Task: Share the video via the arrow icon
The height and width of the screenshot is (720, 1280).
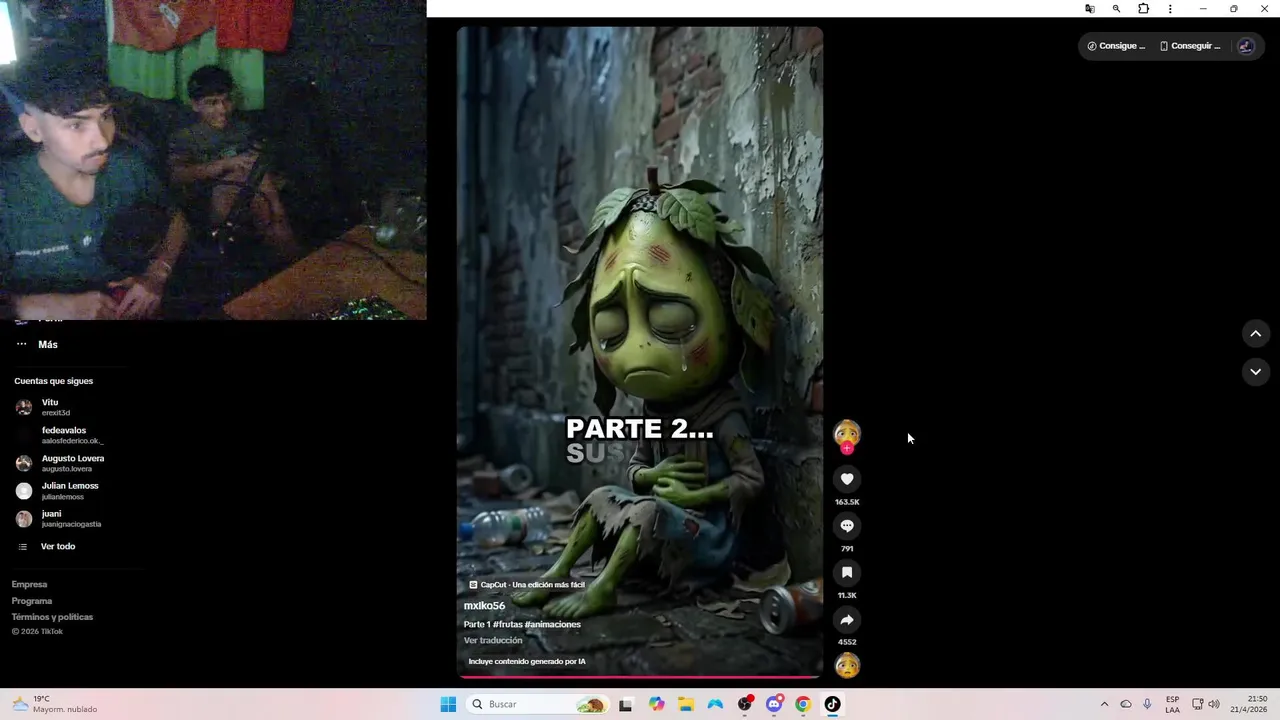Action: 847,620
